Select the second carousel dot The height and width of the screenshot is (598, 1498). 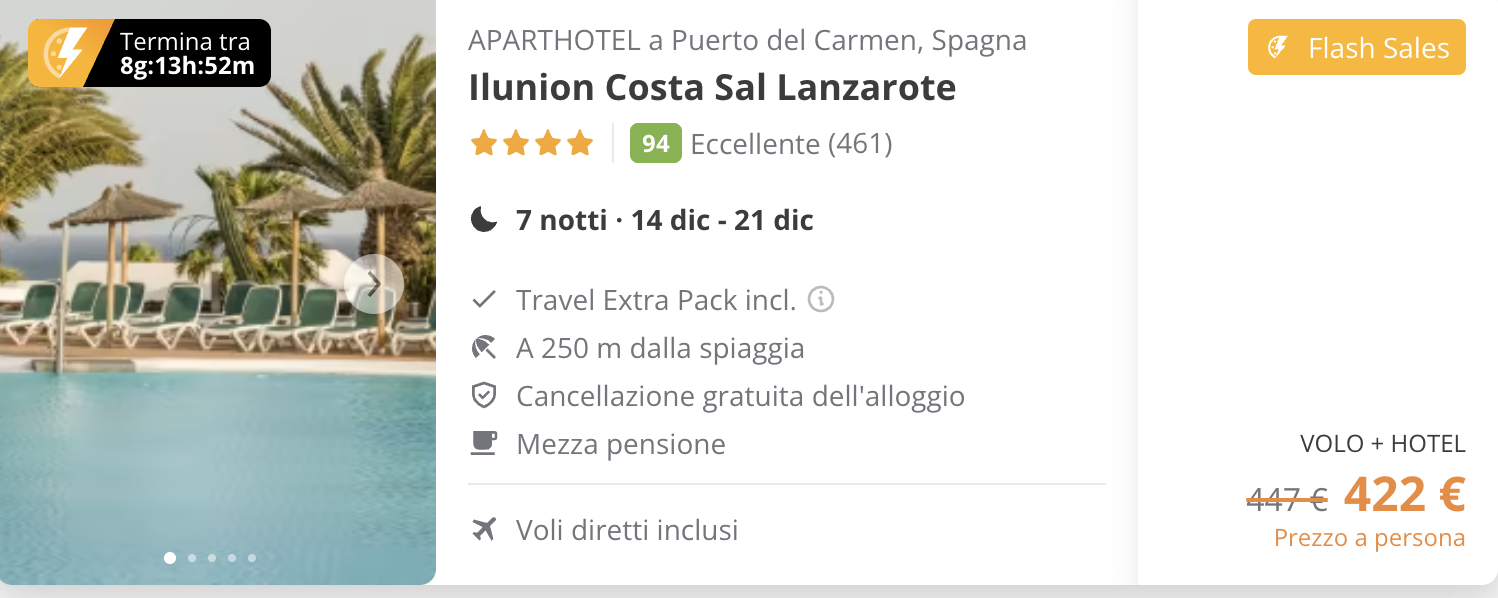click(x=191, y=558)
